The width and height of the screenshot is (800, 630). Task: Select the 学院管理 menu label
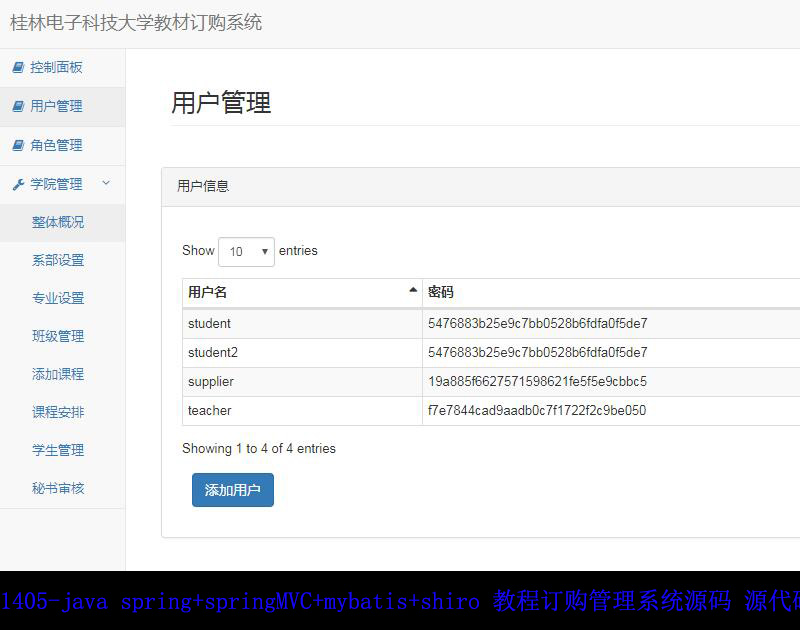(56, 184)
